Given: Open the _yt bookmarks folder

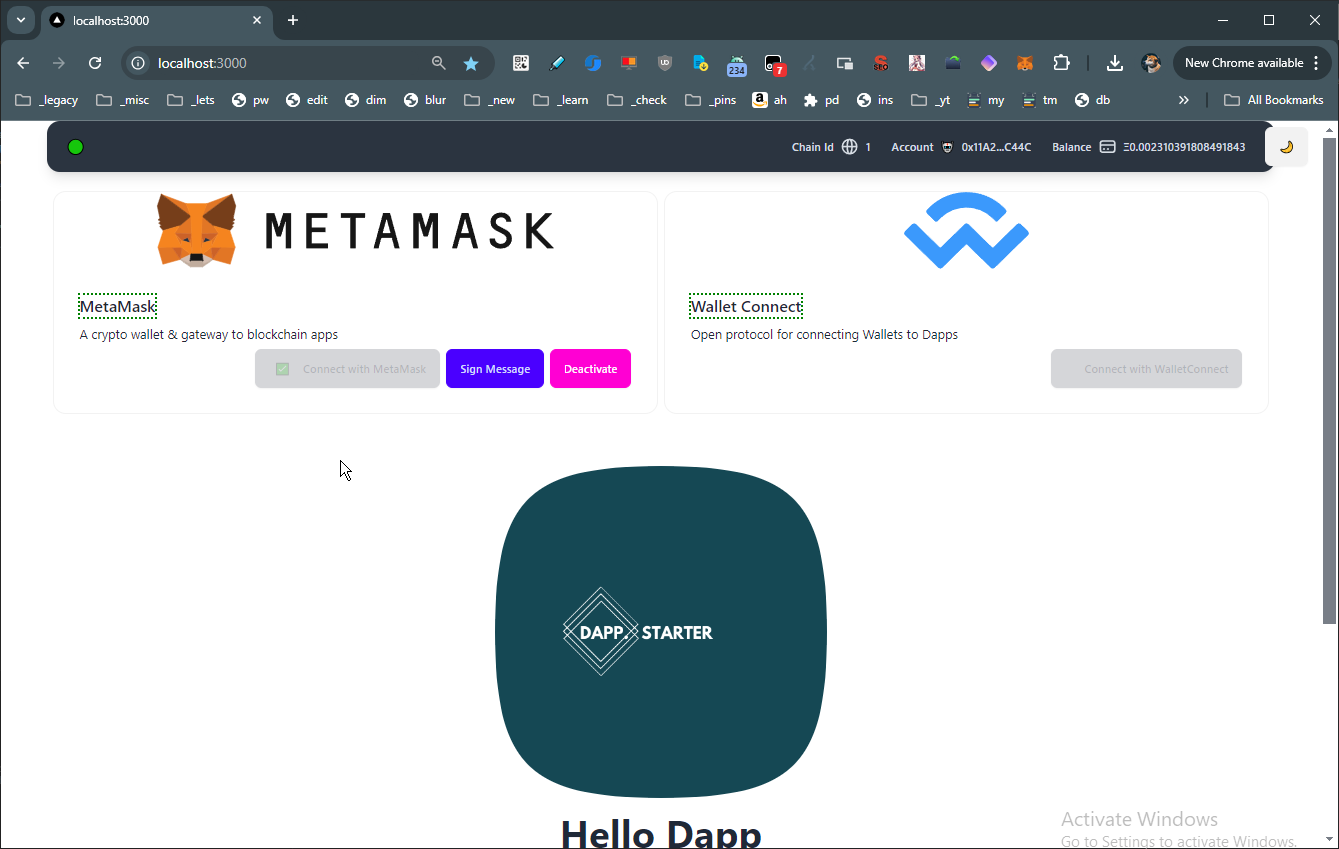Looking at the screenshot, I should click(931, 100).
